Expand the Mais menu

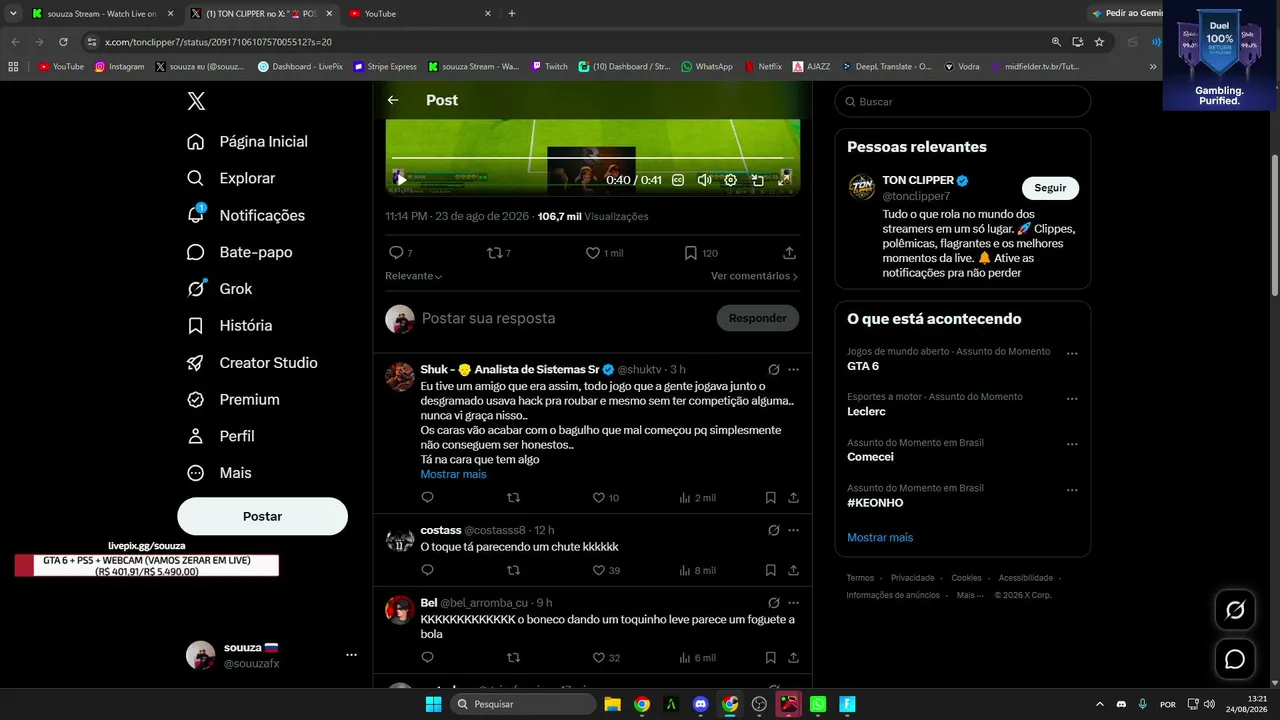coord(219,473)
